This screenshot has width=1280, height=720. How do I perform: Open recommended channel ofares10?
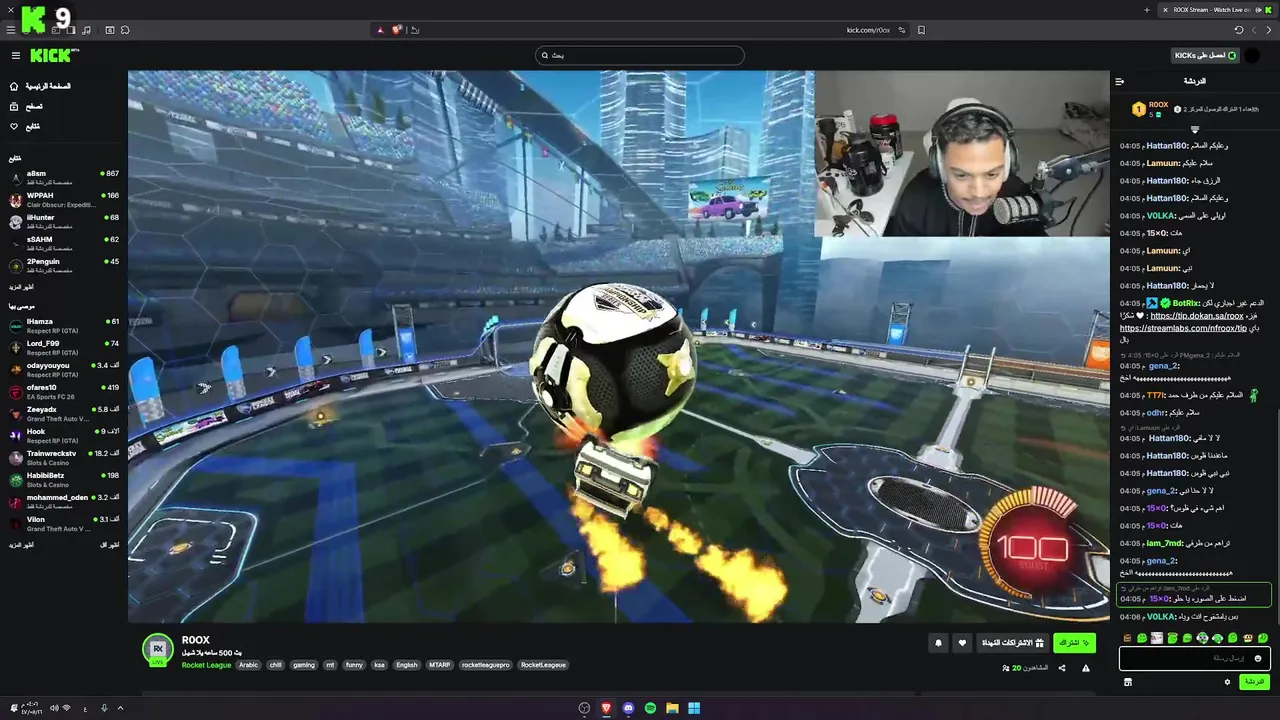[64, 391]
